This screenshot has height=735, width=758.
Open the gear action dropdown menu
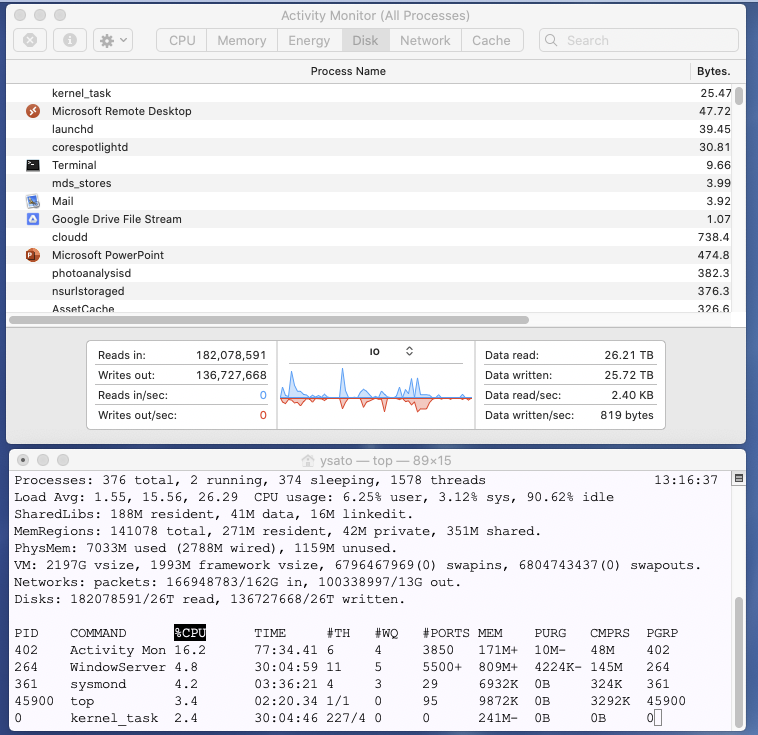112,40
